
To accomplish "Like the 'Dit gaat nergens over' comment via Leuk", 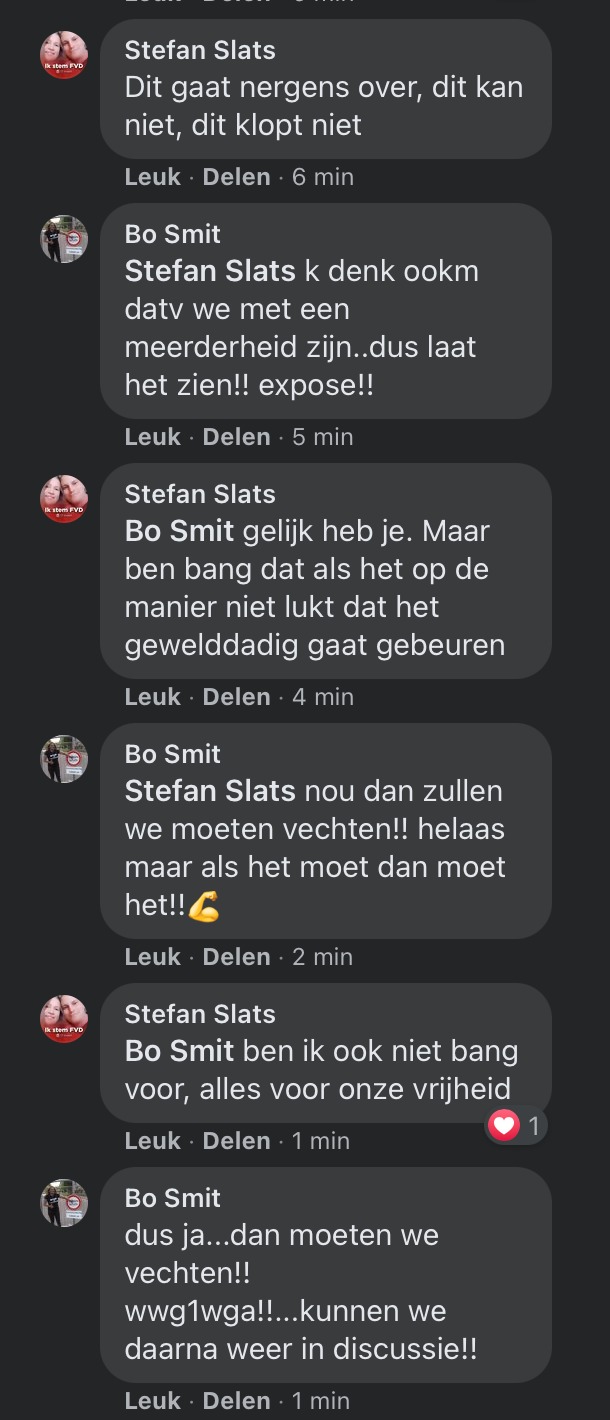I will 153,177.
